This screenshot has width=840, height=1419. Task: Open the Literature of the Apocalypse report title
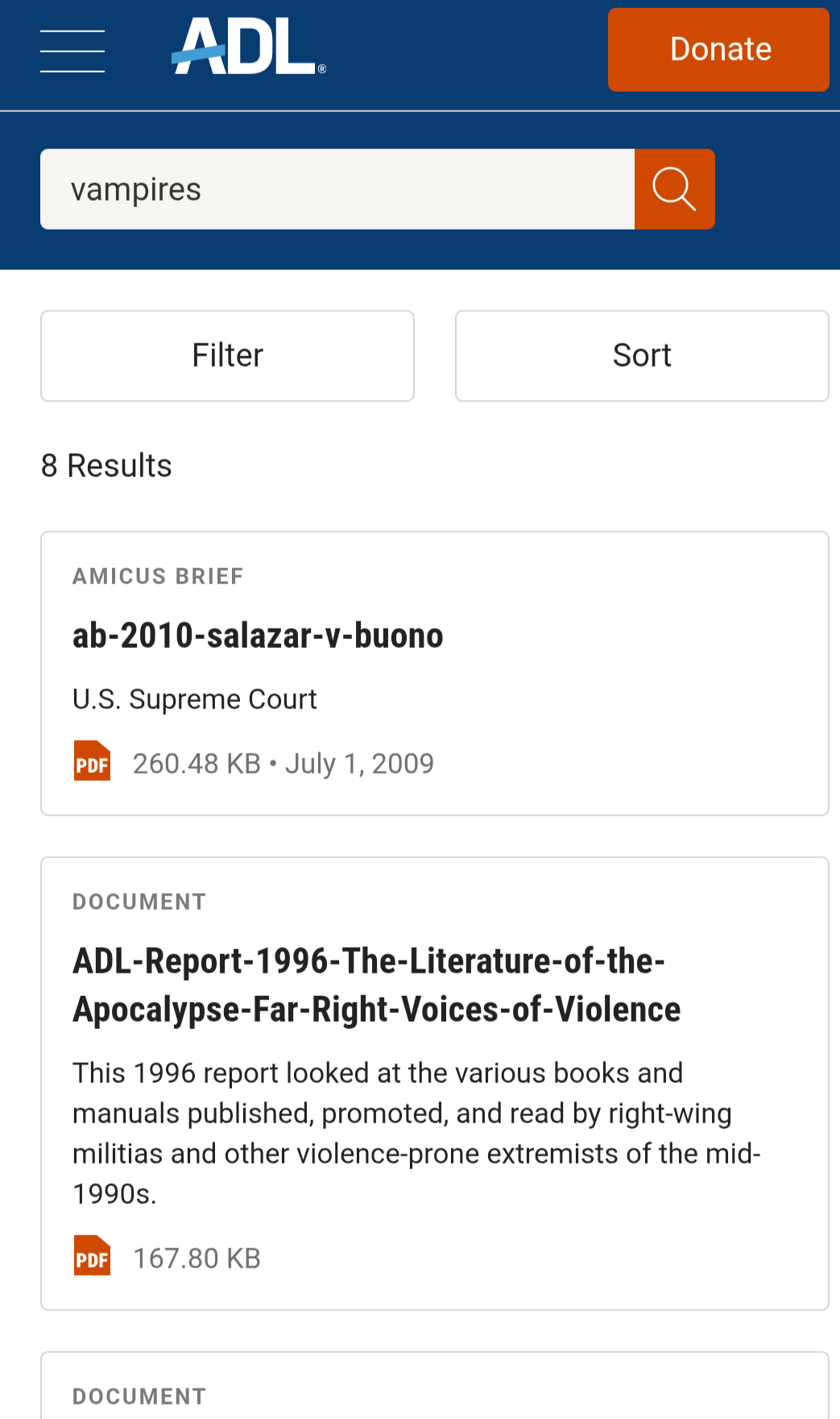(376, 985)
